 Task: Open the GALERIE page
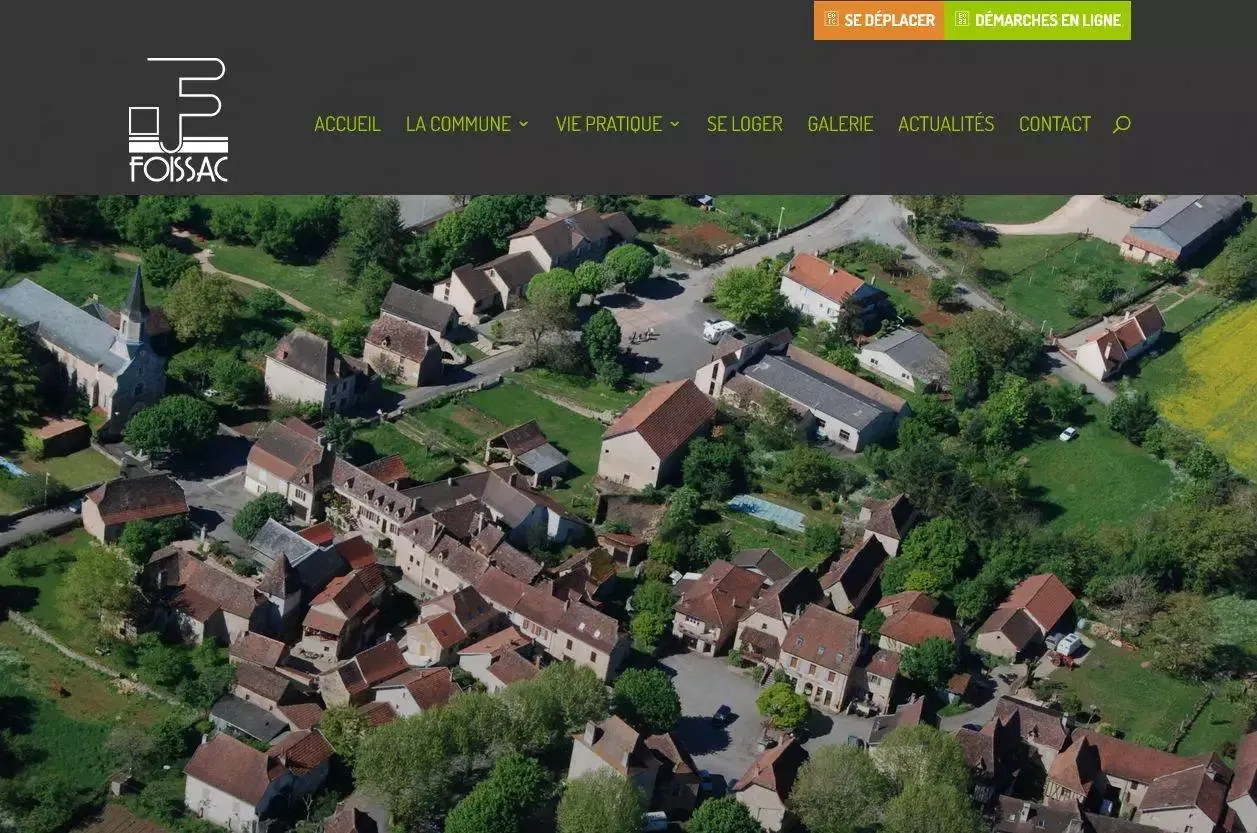(840, 124)
